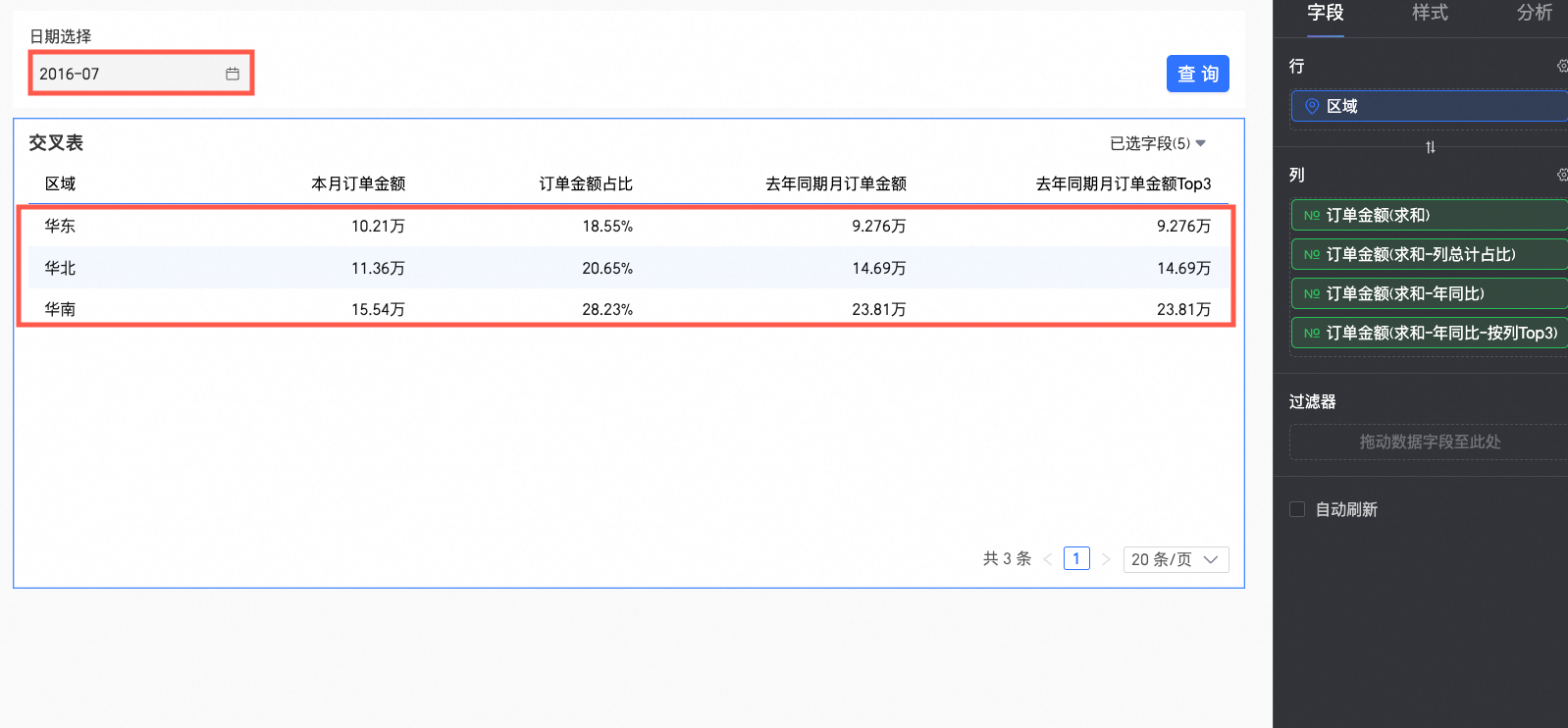The image size is (1568, 728).
Task: Click the 查询 button
Action: 1198,74
